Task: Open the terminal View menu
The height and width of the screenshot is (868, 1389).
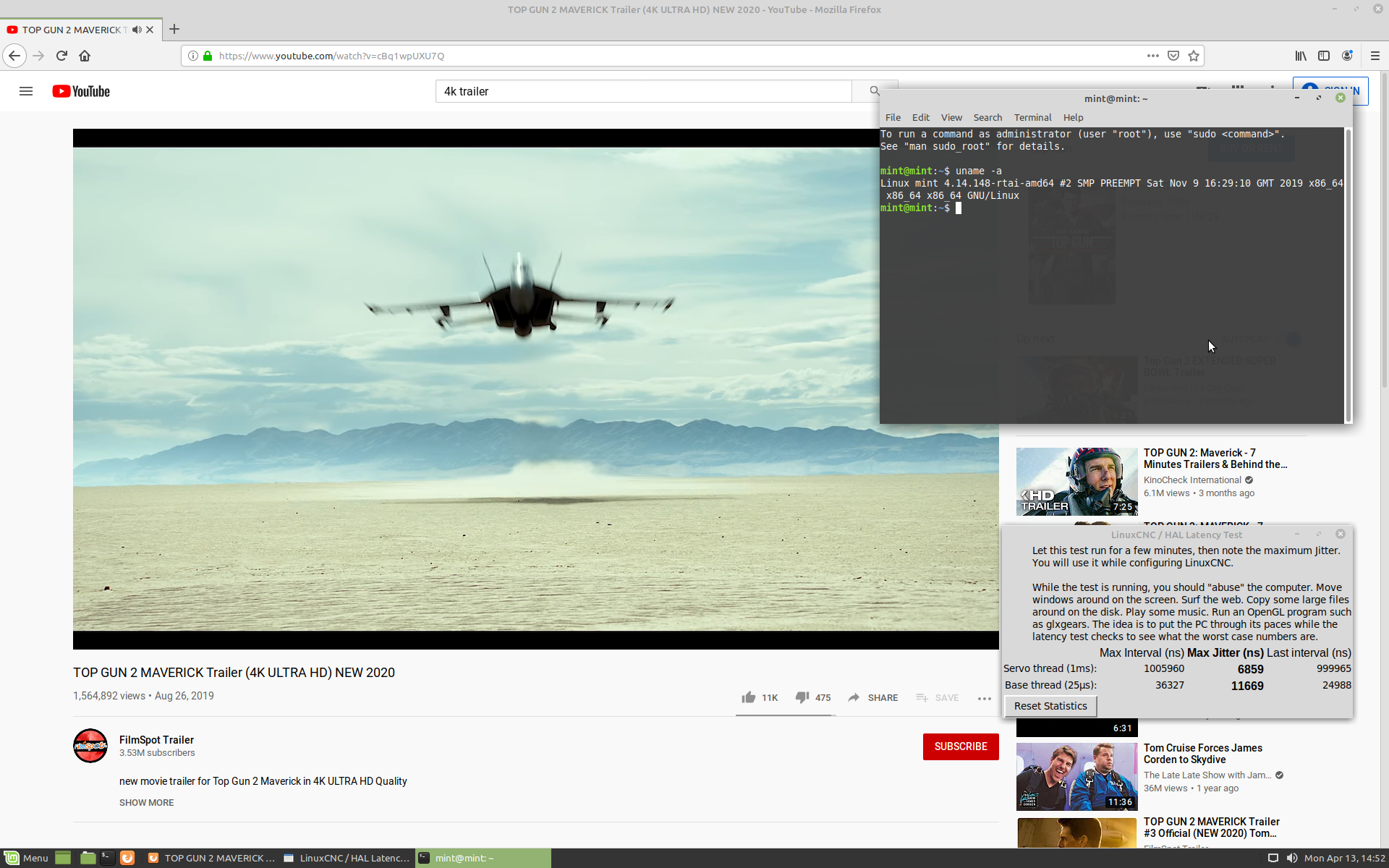Action: (x=951, y=117)
